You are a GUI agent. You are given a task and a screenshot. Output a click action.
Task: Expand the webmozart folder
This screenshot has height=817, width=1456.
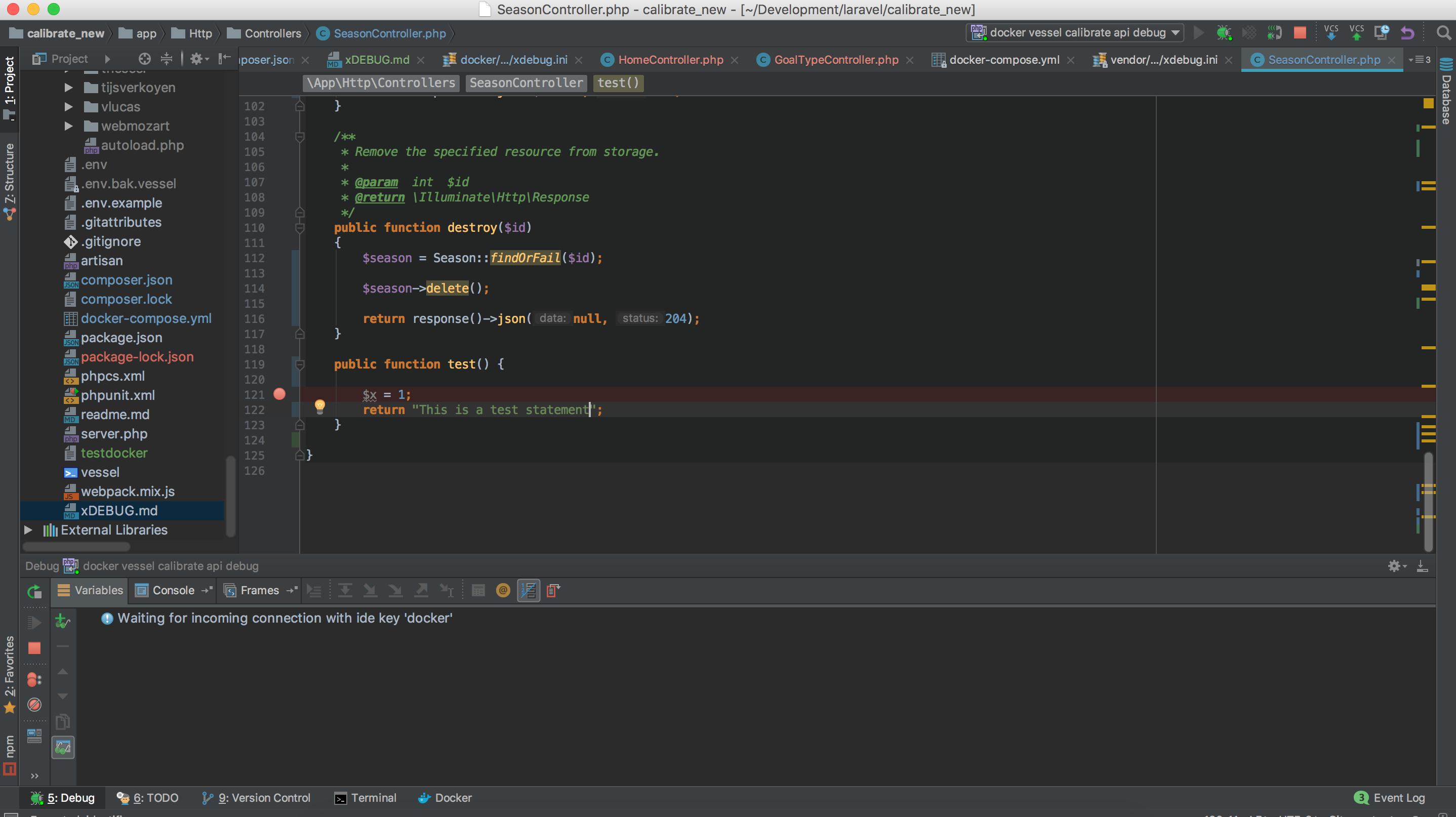tap(69, 126)
